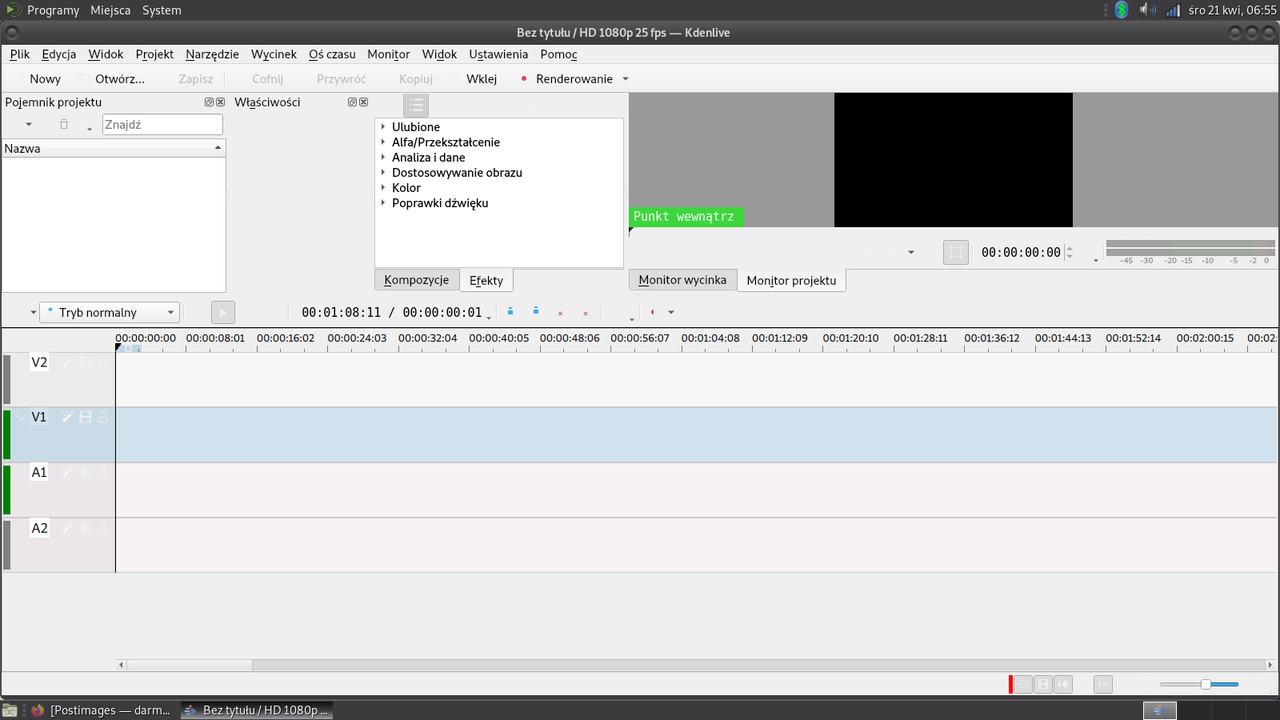This screenshot has width=1280, height=720.
Task: Open effects for the A1 track
Action: 67,472
